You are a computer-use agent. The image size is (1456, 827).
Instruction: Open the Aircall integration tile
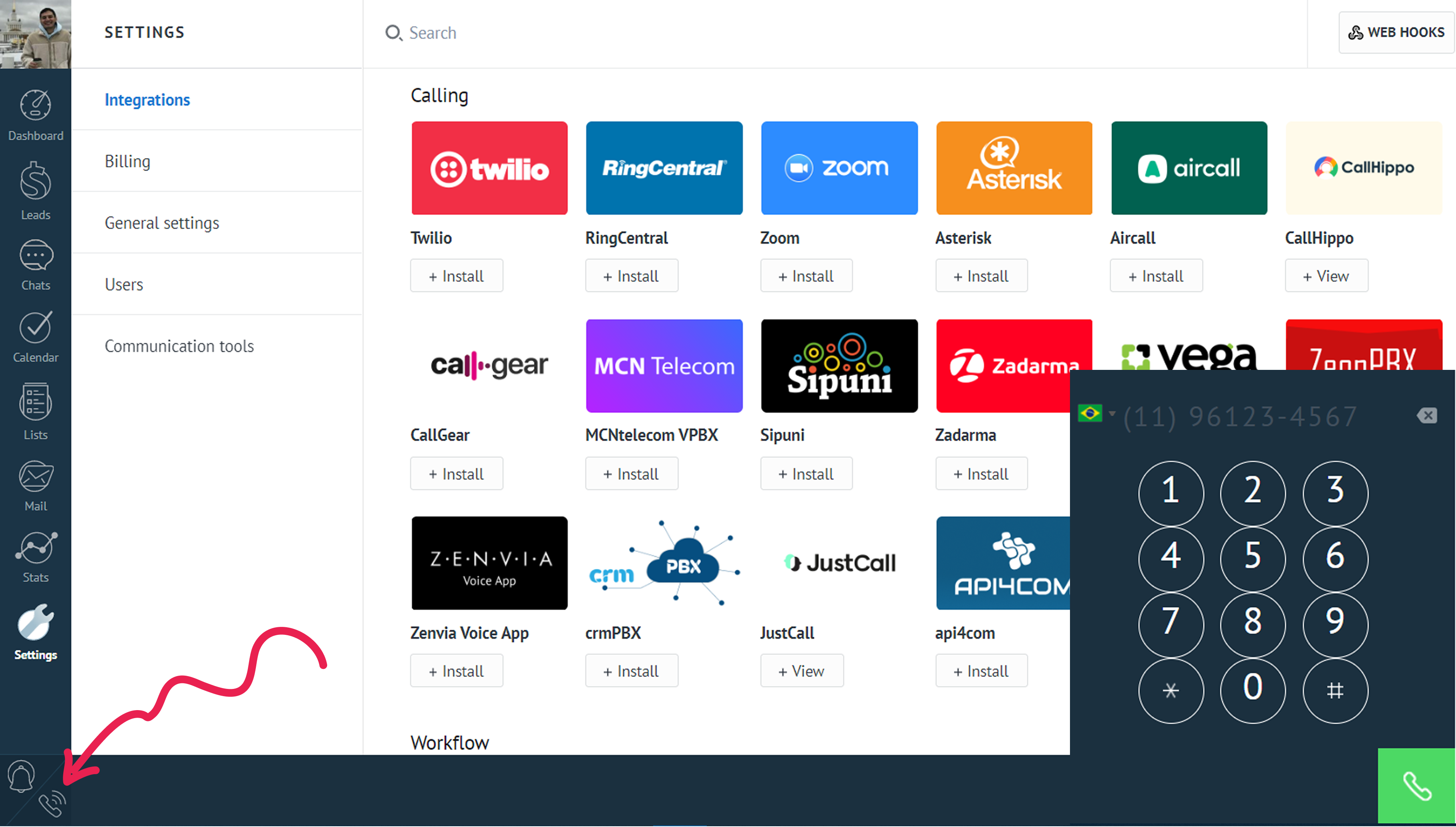[1189, 168]
